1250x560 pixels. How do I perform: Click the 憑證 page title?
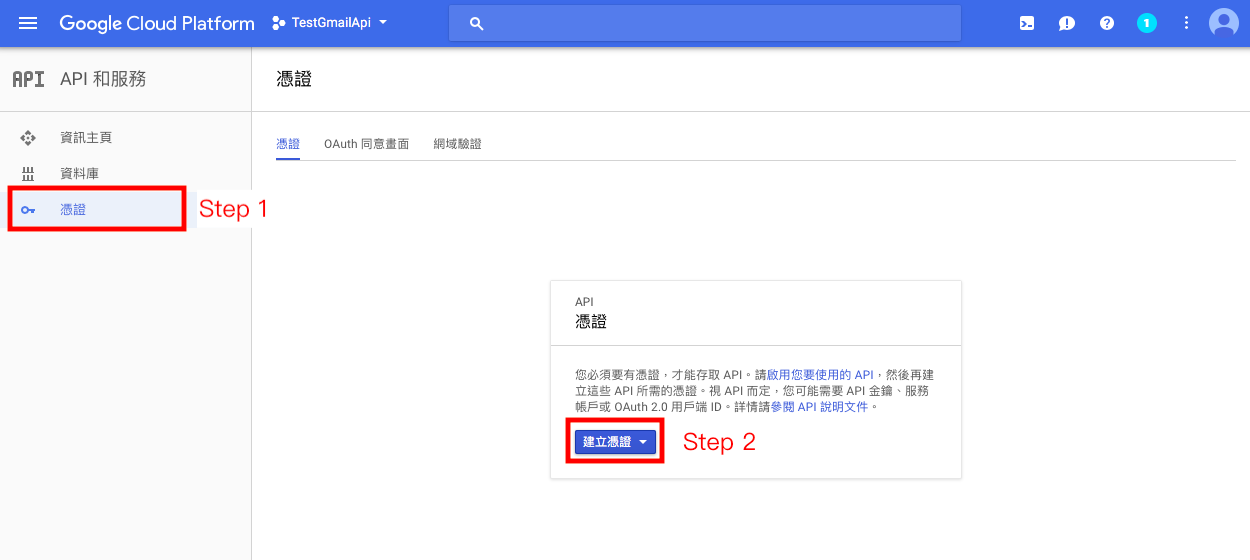click(294, 79)
